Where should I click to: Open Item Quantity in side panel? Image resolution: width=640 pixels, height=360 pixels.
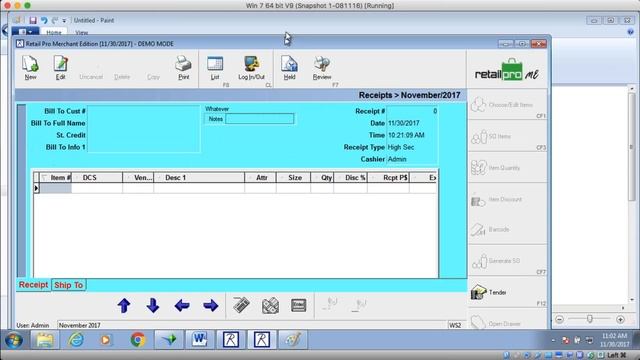(x=507, y=168)
